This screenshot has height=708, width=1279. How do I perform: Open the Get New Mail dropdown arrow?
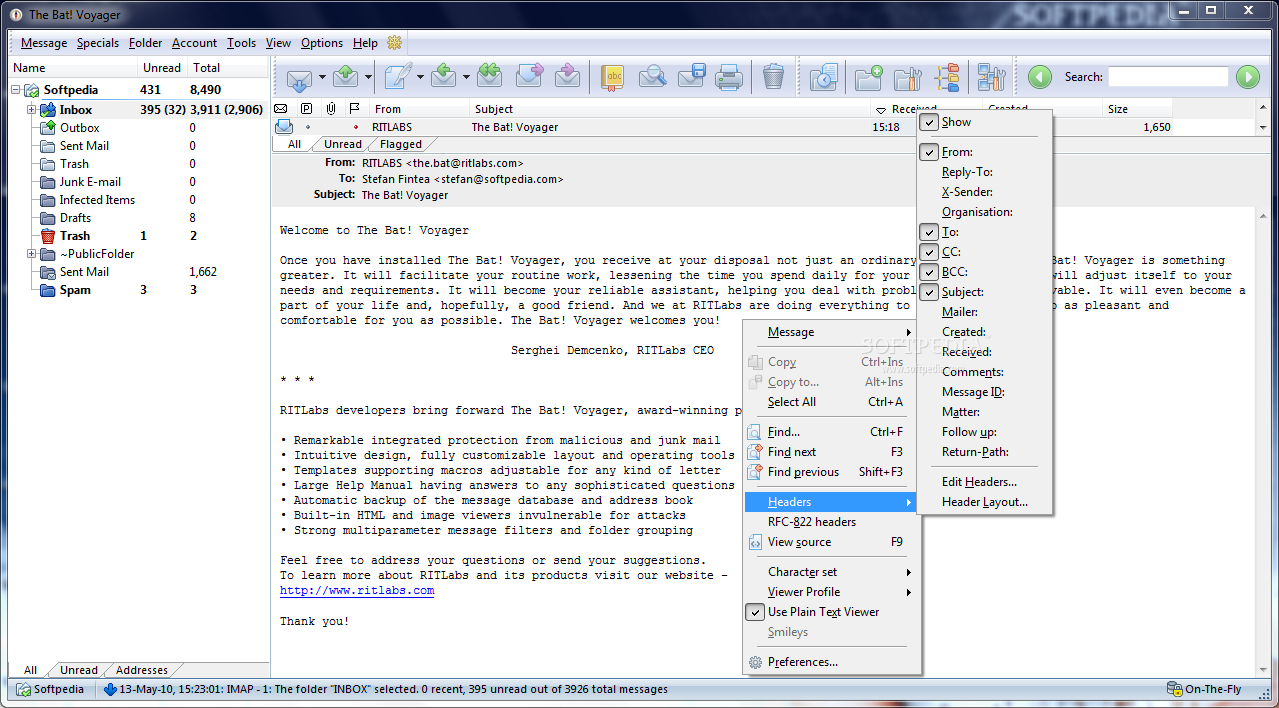(322, 77)
